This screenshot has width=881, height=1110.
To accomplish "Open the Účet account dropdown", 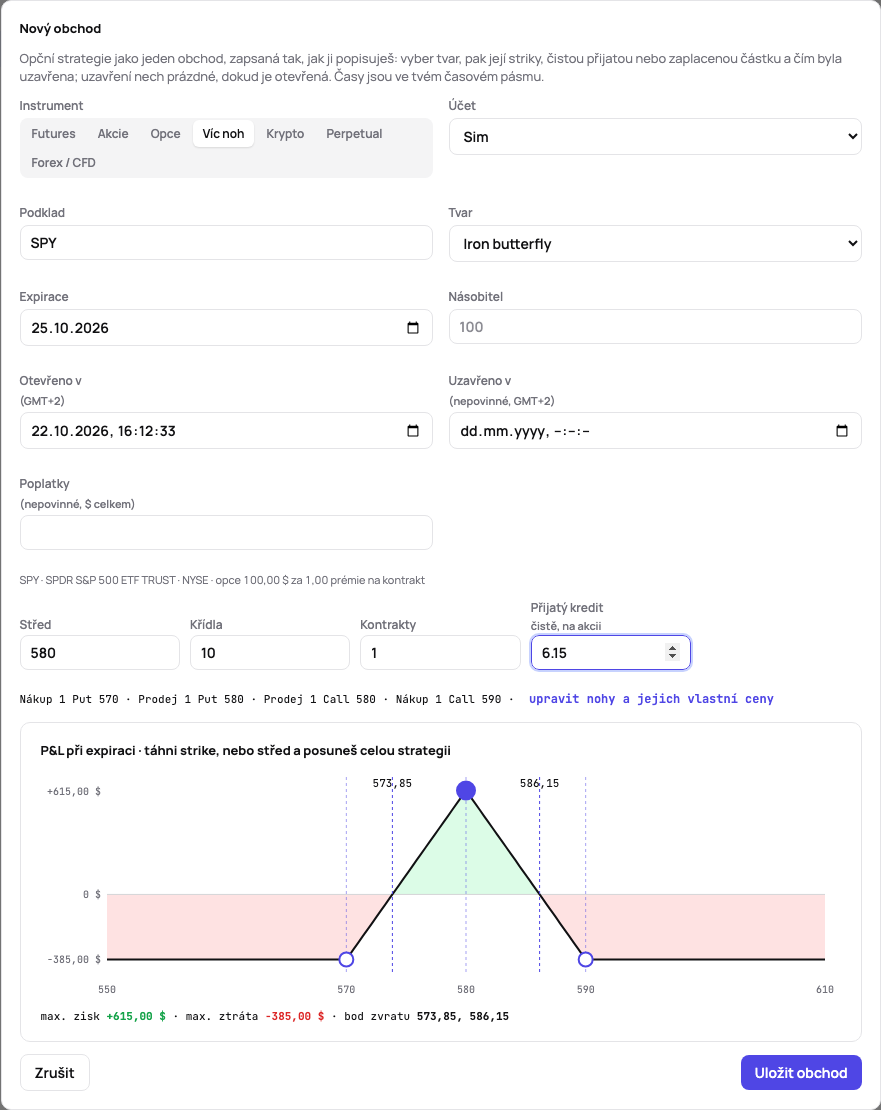I will tap(655, 137).
